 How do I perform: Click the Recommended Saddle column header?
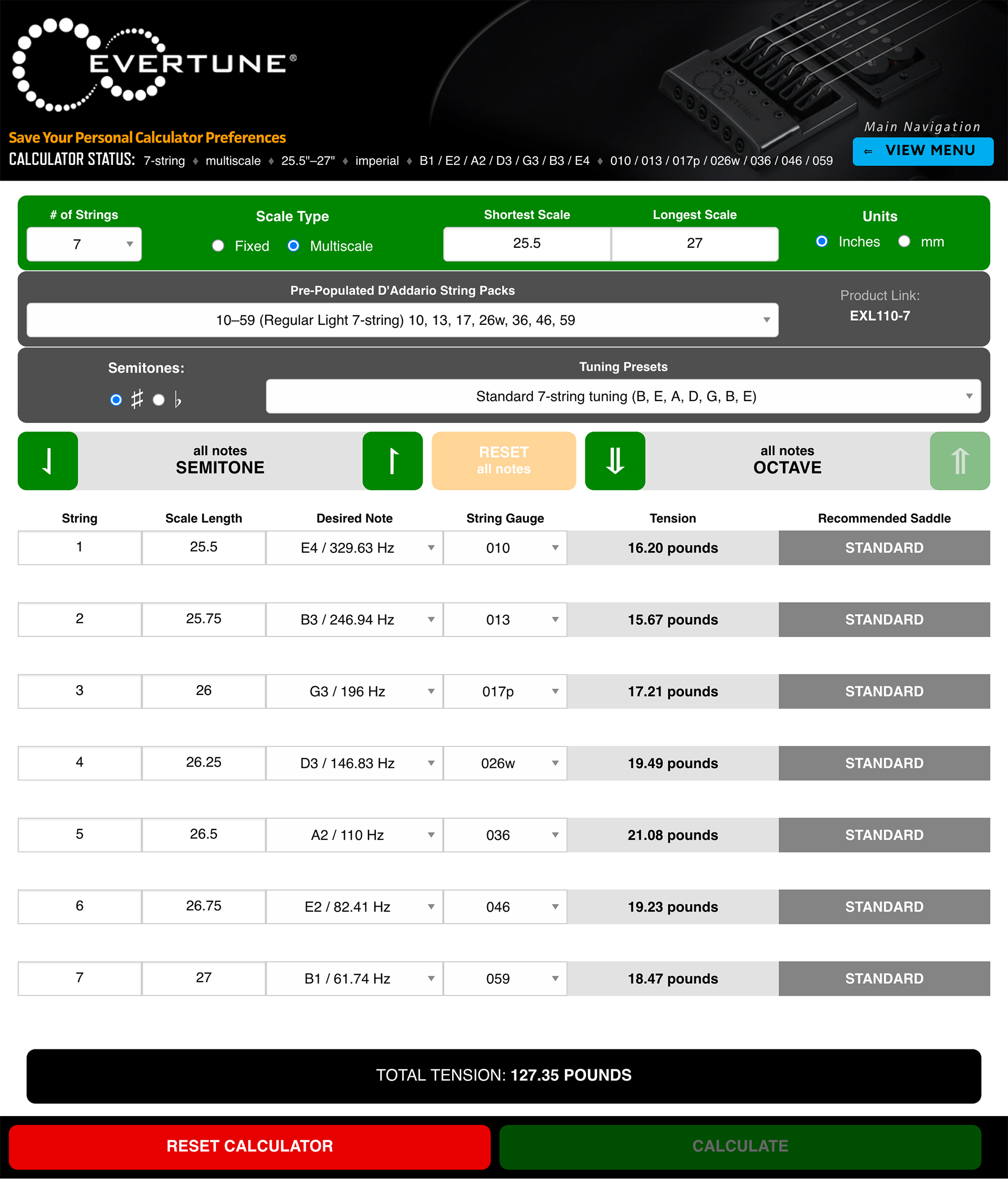(884, 519)
